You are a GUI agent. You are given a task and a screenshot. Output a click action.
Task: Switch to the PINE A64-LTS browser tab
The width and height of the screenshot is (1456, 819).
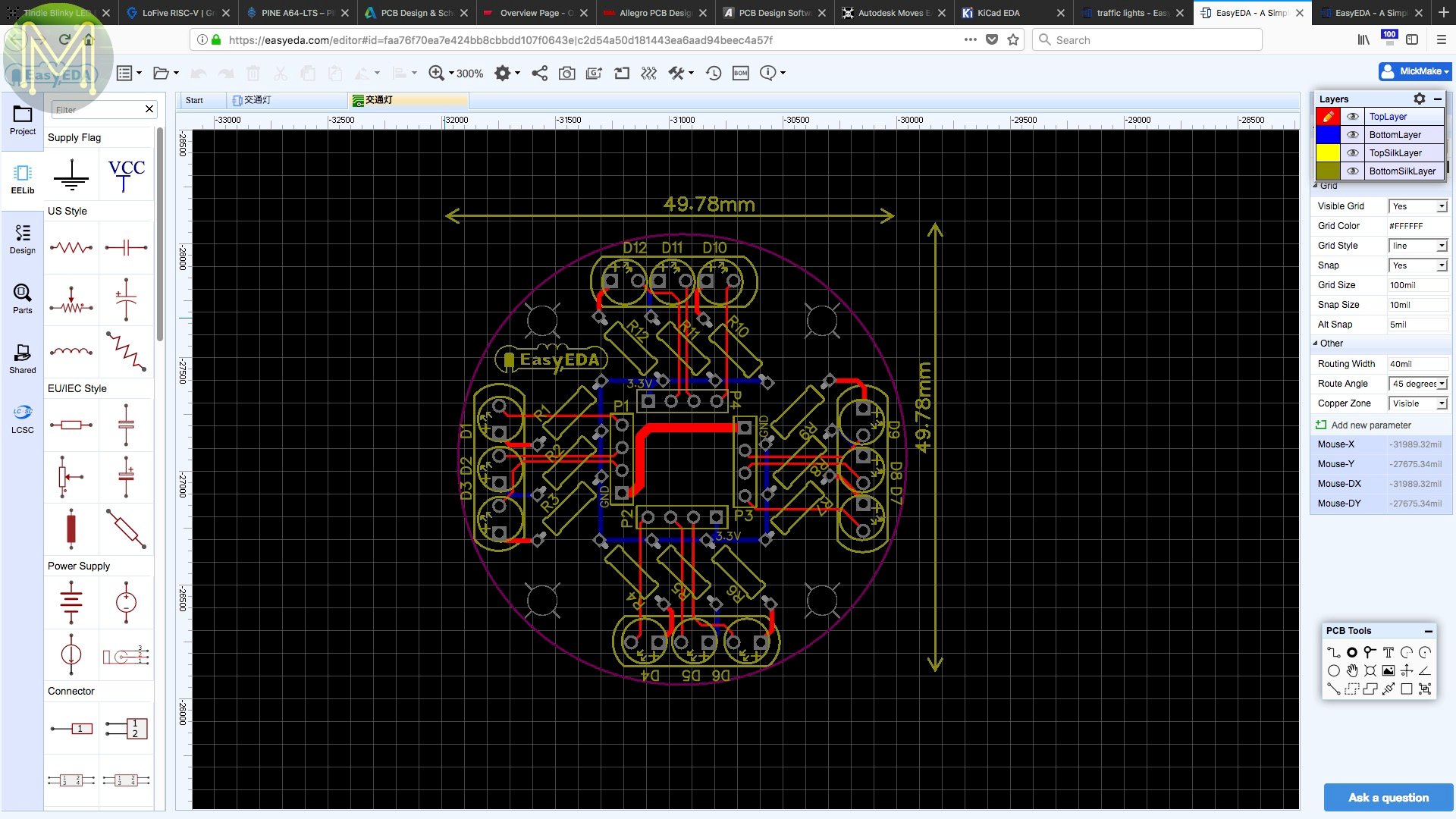(x=297, y=13)
